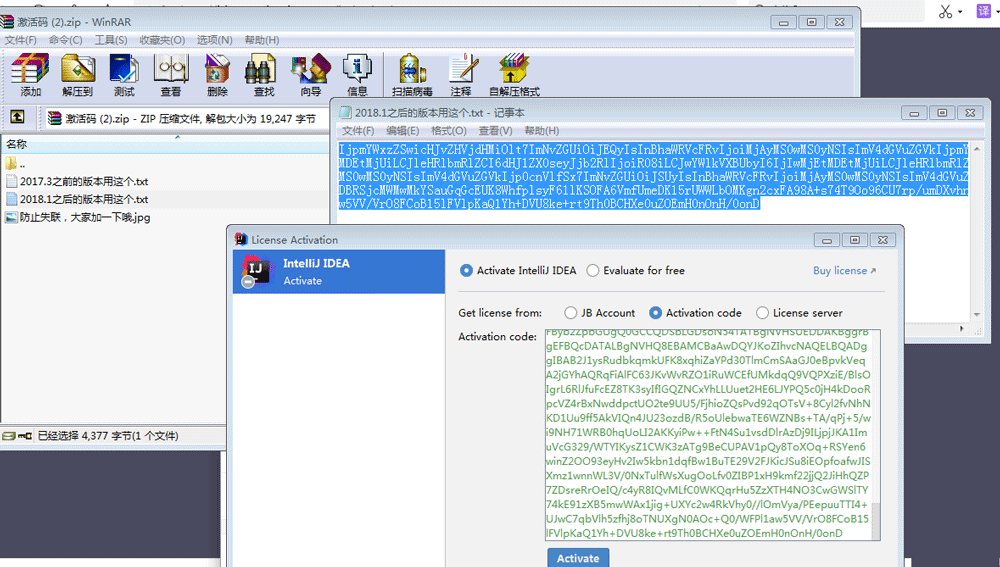Click the 自解压格式 (SFX) toolbar icon
Screen dimensions: 1000x567
[514, 75]
